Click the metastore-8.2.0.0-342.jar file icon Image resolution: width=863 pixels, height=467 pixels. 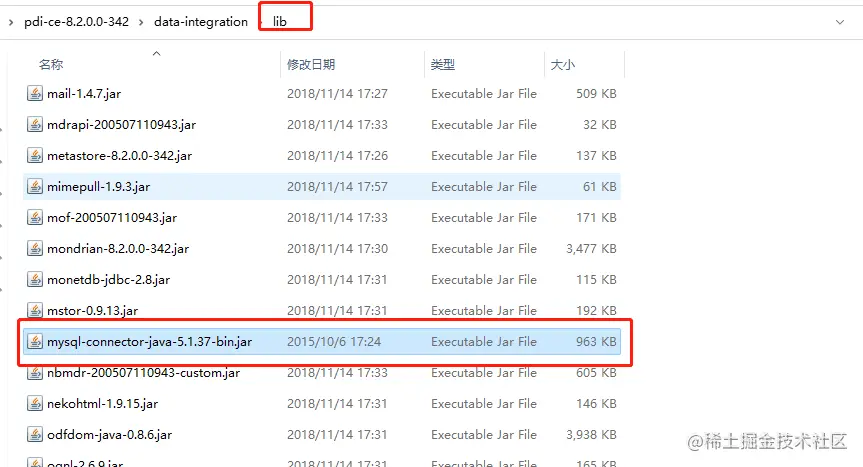coord(35,156)
